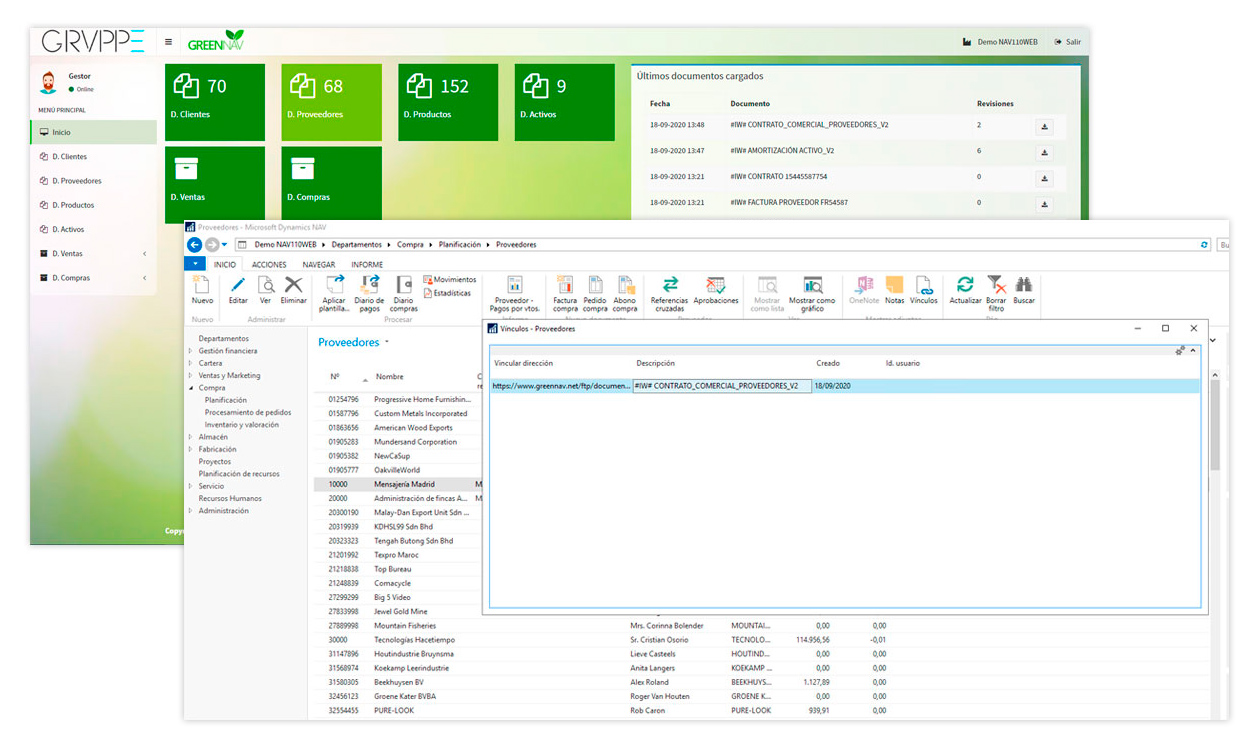This screenshot has width=1255, height=746.
Task: Switch to the ACCIONES ribbon tab
Action: [269, 265]
